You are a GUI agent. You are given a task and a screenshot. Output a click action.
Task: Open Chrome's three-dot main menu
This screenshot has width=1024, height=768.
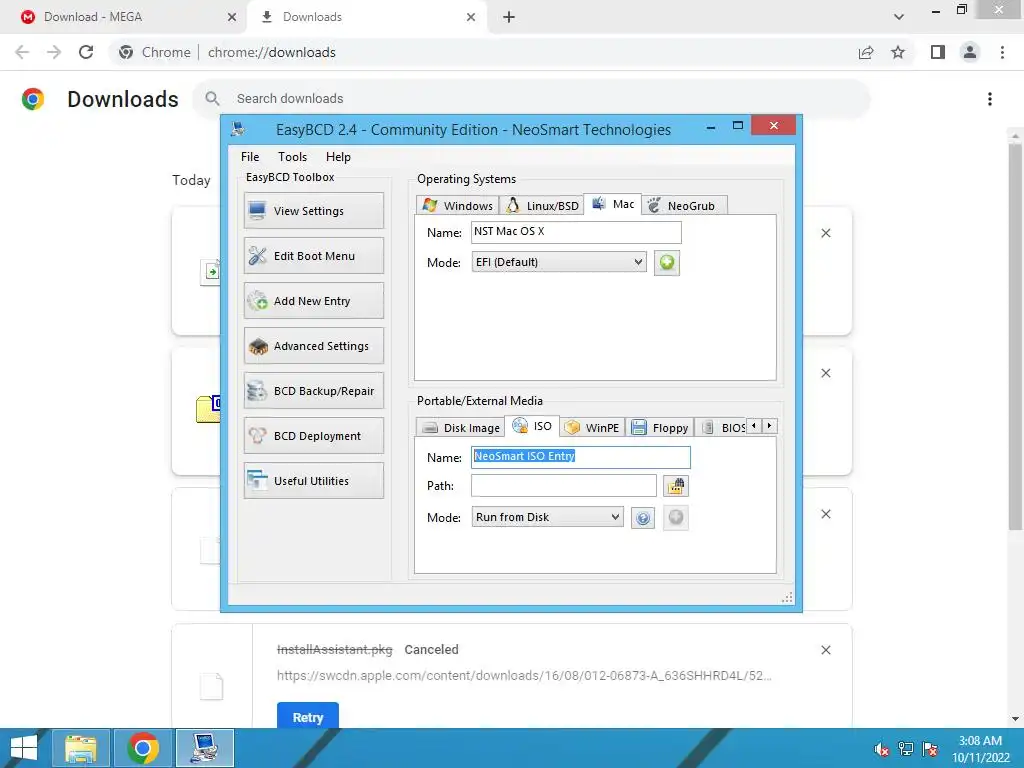coord(1002,52)
